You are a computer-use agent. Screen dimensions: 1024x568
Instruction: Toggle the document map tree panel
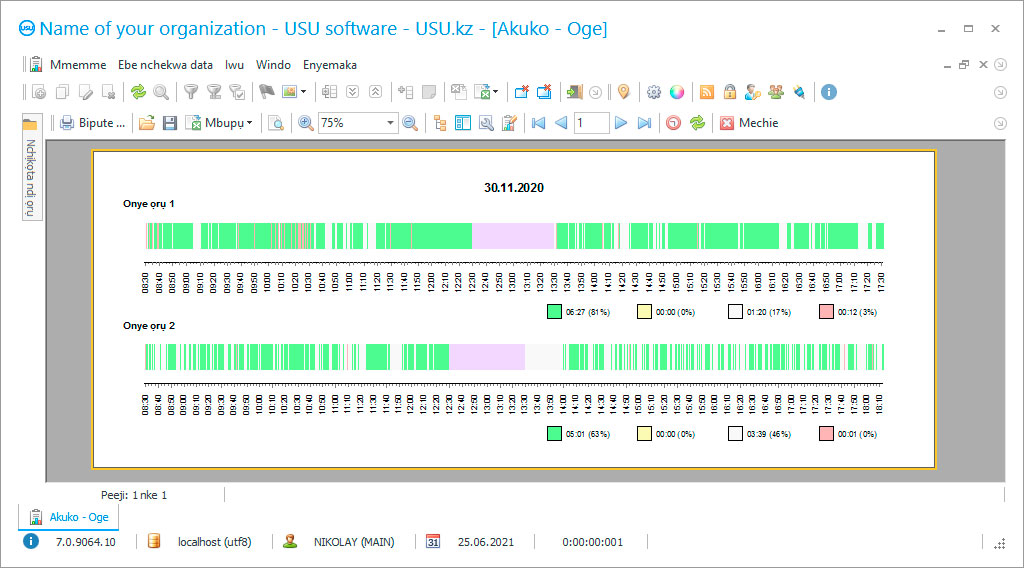coord(440,123)
